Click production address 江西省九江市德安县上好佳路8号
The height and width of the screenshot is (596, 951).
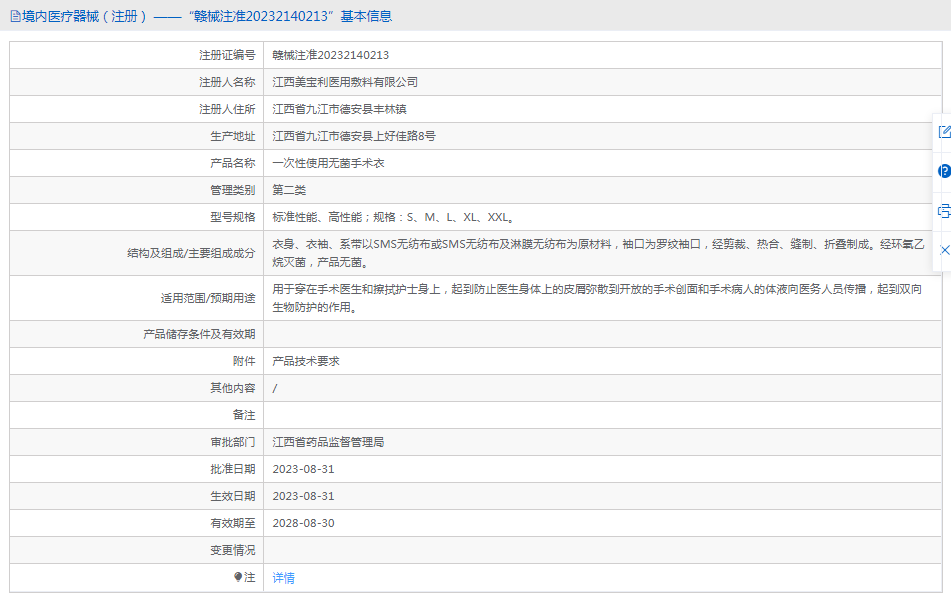pyautogui.click(x=354, y=136)
